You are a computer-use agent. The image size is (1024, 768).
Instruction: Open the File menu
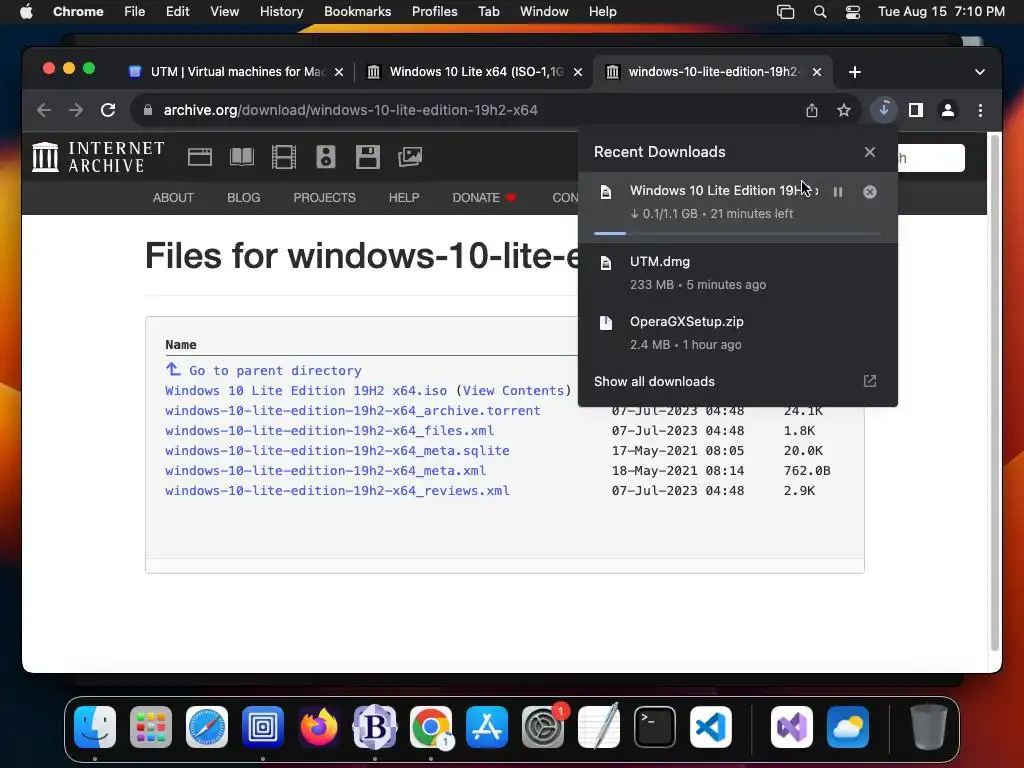(x=135, y=12)
